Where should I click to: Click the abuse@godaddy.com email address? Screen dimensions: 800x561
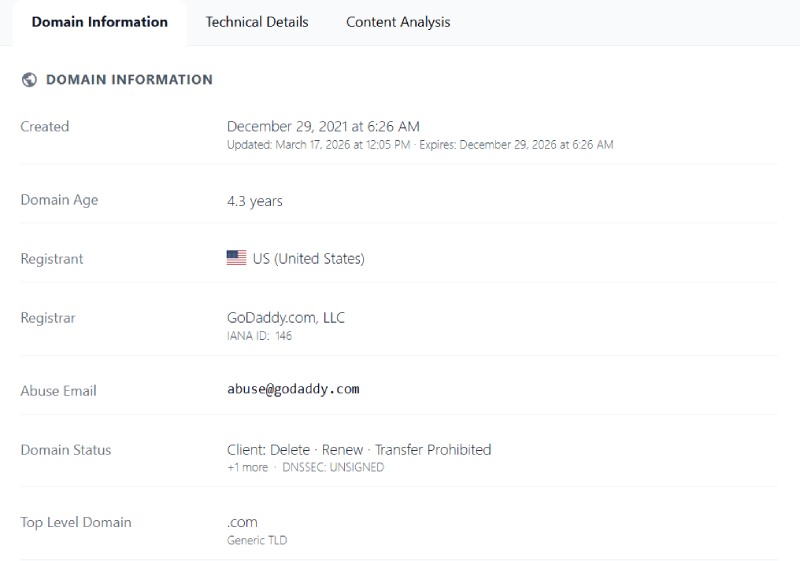click(293, 389)
